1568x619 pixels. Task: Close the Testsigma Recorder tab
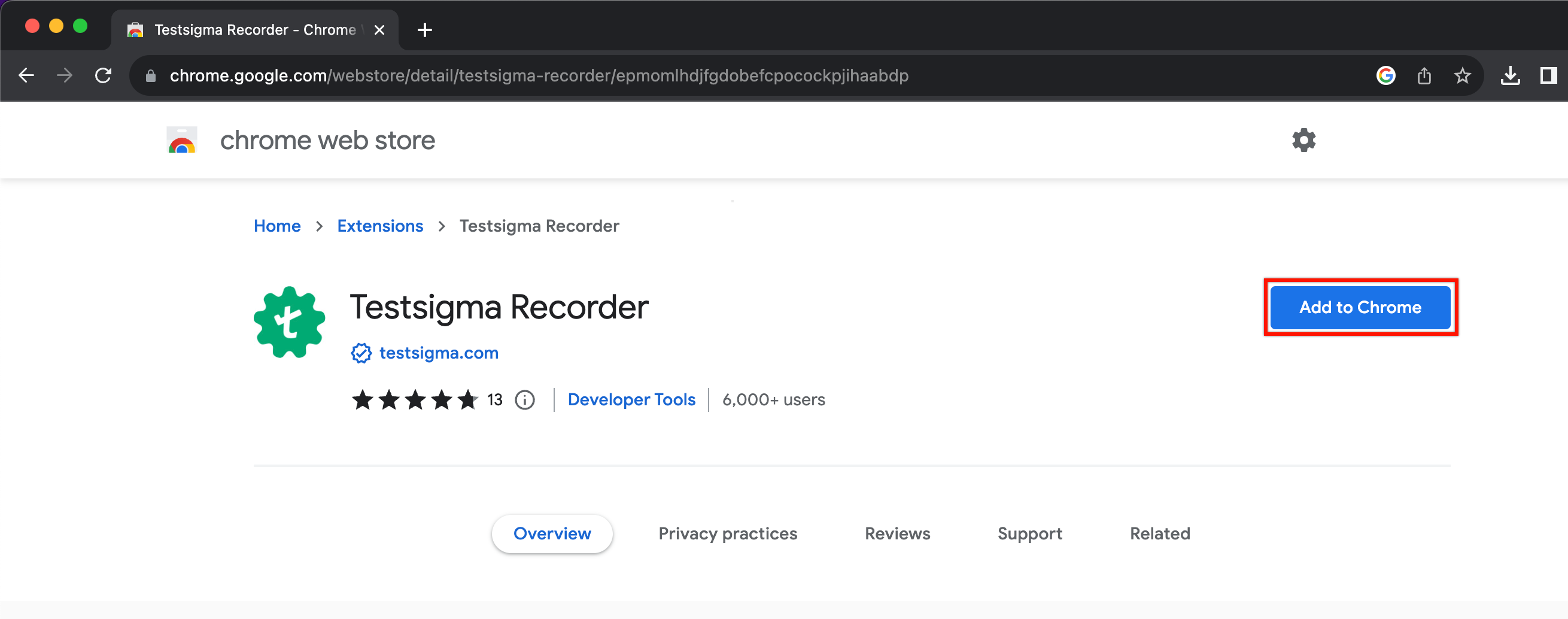pyautogui.click(x=379, y=30)
